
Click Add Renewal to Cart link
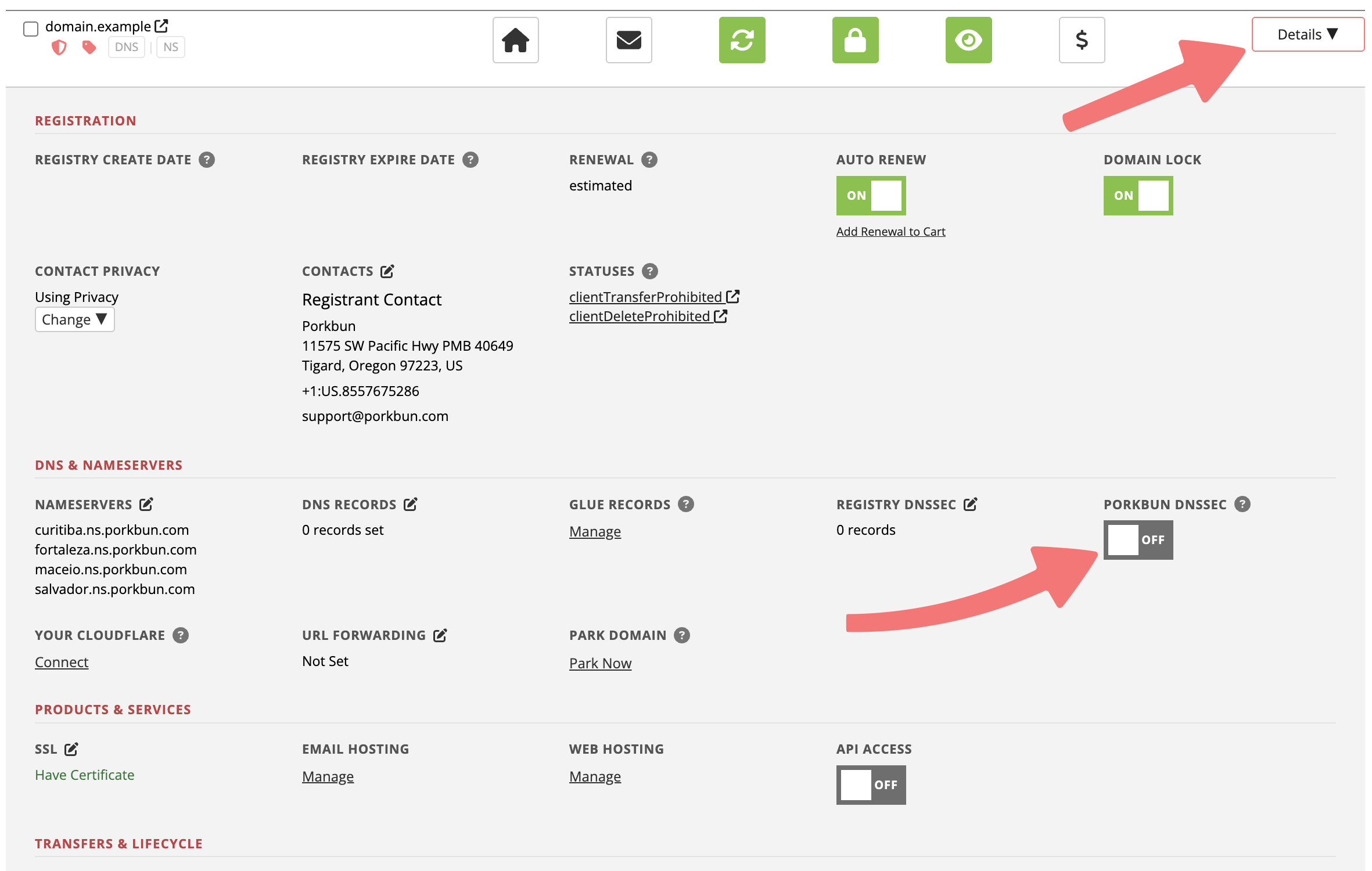(x=890, y=231)
